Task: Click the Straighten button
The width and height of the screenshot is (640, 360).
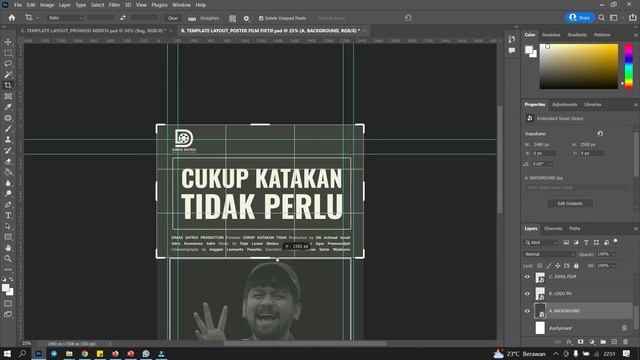Action: 204,18
